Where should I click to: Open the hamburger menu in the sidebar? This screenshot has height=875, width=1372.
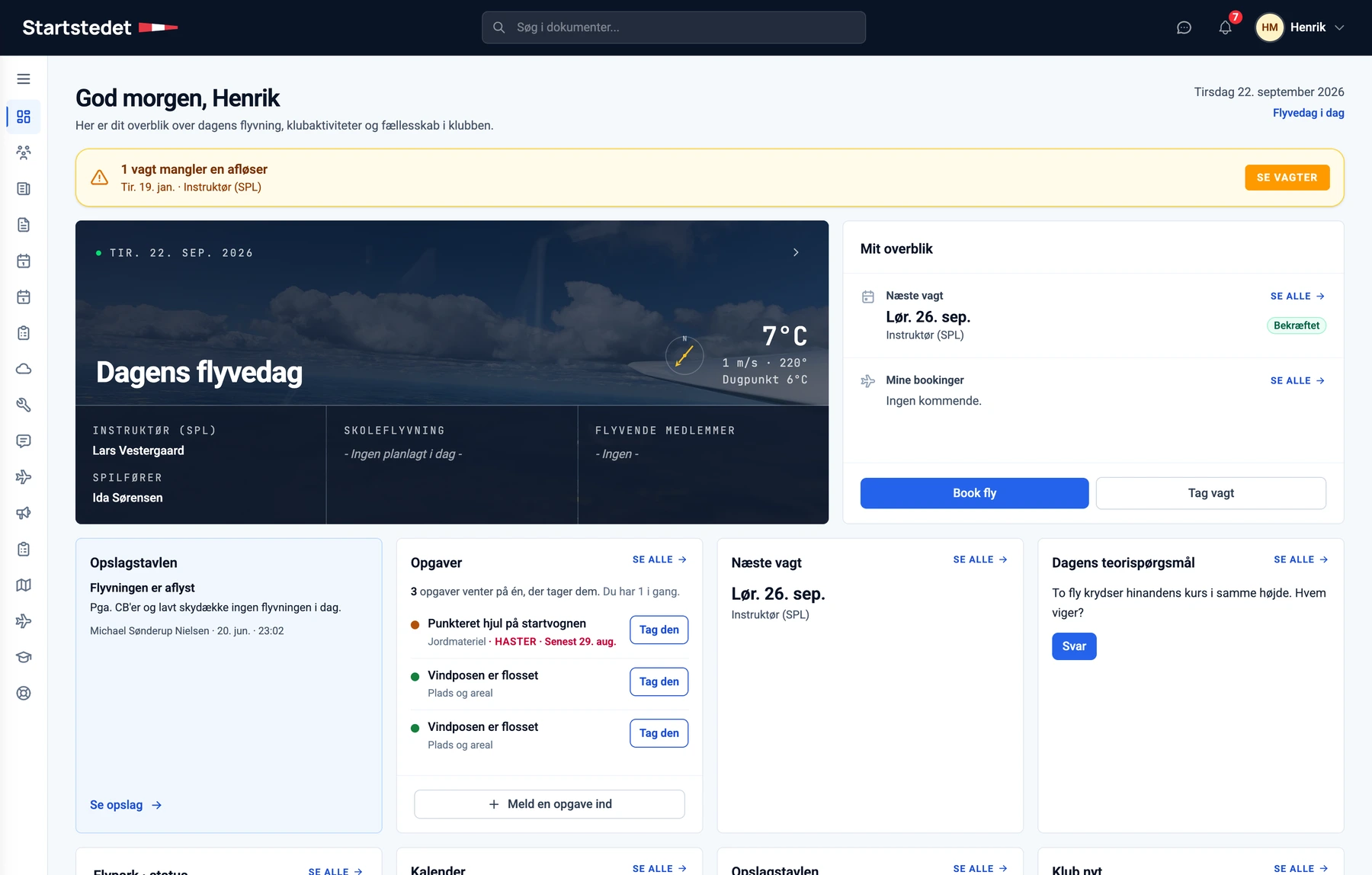point(24,79)
